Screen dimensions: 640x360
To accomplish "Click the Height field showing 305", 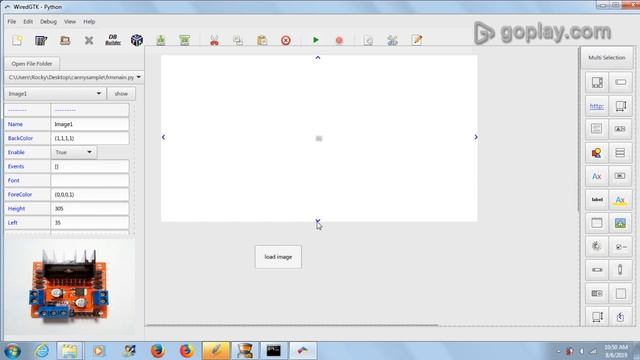I will [90, 209].
